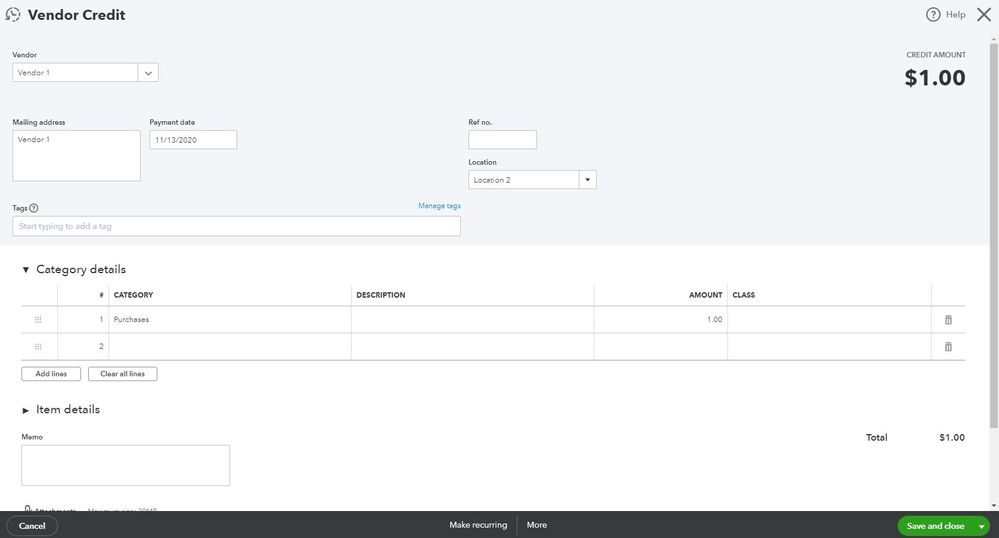Click the Help link text
Screen dimensions: 999x538
pos(955,15)
